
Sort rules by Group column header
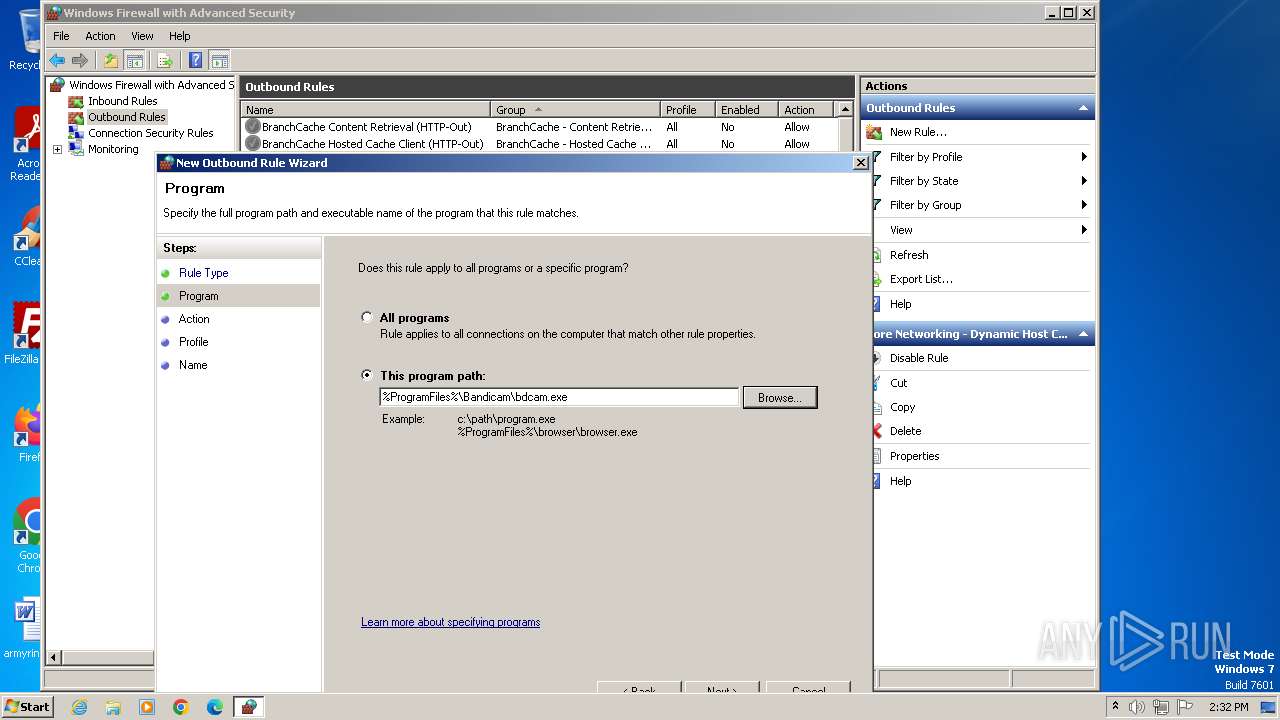[x=575, y=110]
